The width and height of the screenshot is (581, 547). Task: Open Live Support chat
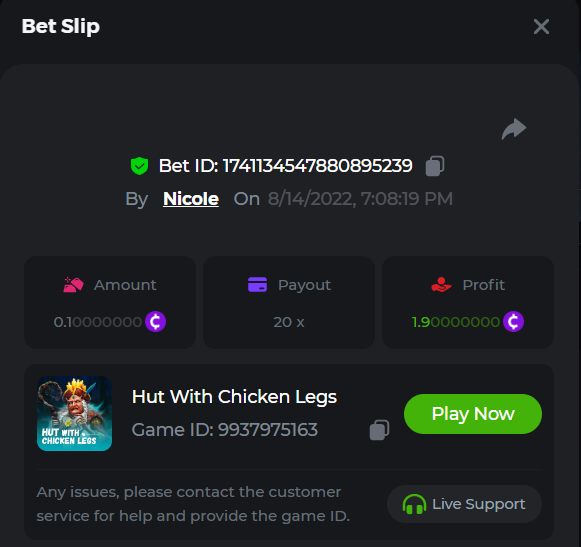click(464, 504)
